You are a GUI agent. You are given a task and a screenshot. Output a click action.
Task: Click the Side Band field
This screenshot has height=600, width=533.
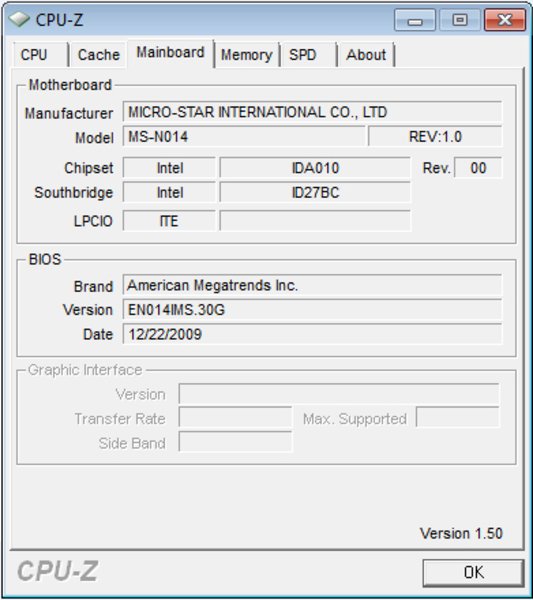pos(235,442)
